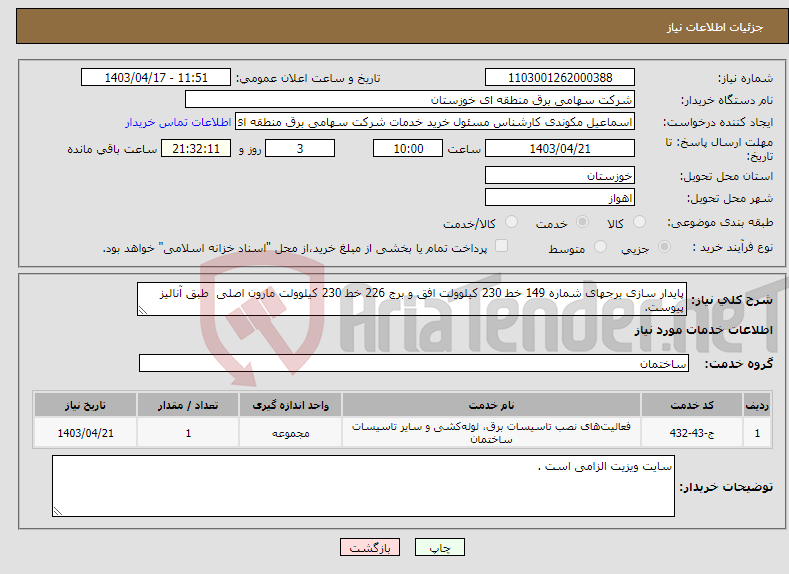The height and width of the screenshot is (574, 789).
Task: Click the need date cell 1403/04/21 in table
Action: (86, 433)
